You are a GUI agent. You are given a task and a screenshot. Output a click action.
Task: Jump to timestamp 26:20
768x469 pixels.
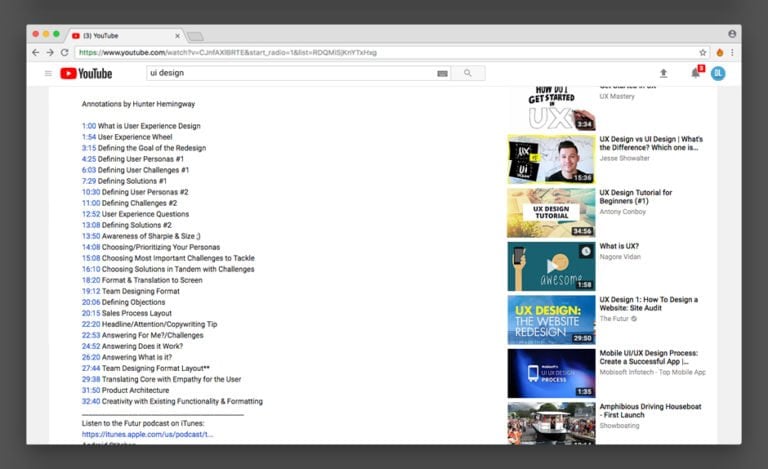[x=91, y=357]
